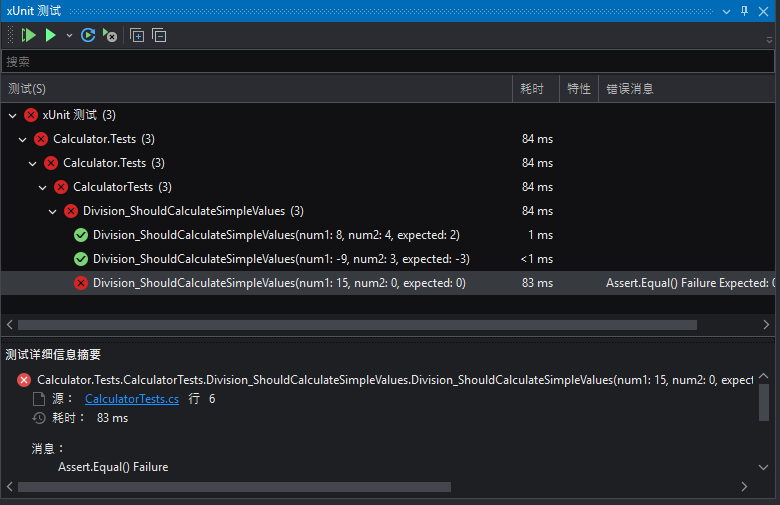Collapse the 84 ms Calculator.Tests (3) namespace node nested inside the first one

pyautogui.click(x=33, y=163)
